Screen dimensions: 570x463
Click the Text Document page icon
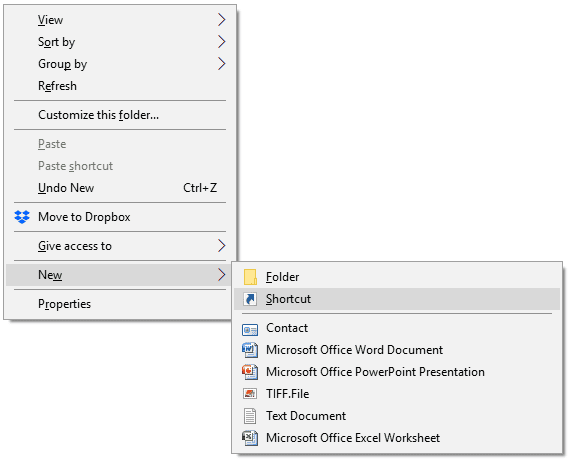(250, 416)
